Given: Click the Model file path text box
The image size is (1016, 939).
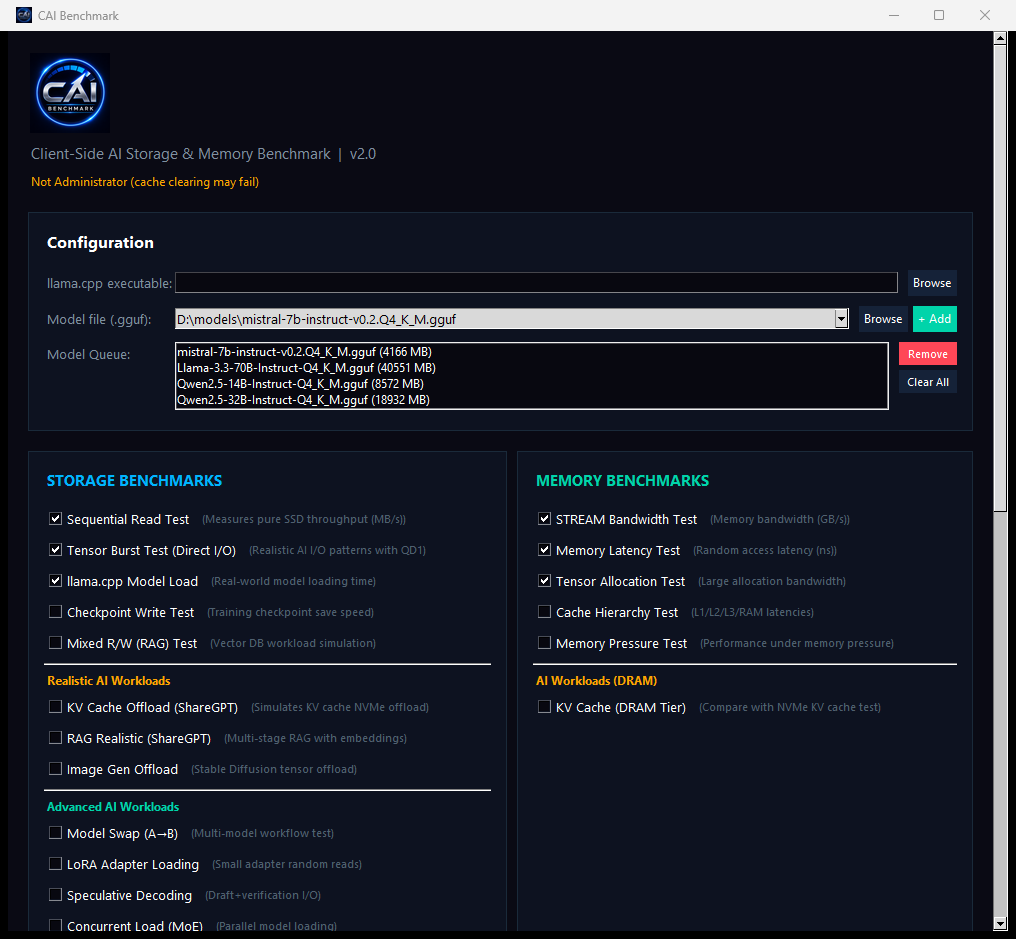Looking at the screenshot, I should [505, 319].
